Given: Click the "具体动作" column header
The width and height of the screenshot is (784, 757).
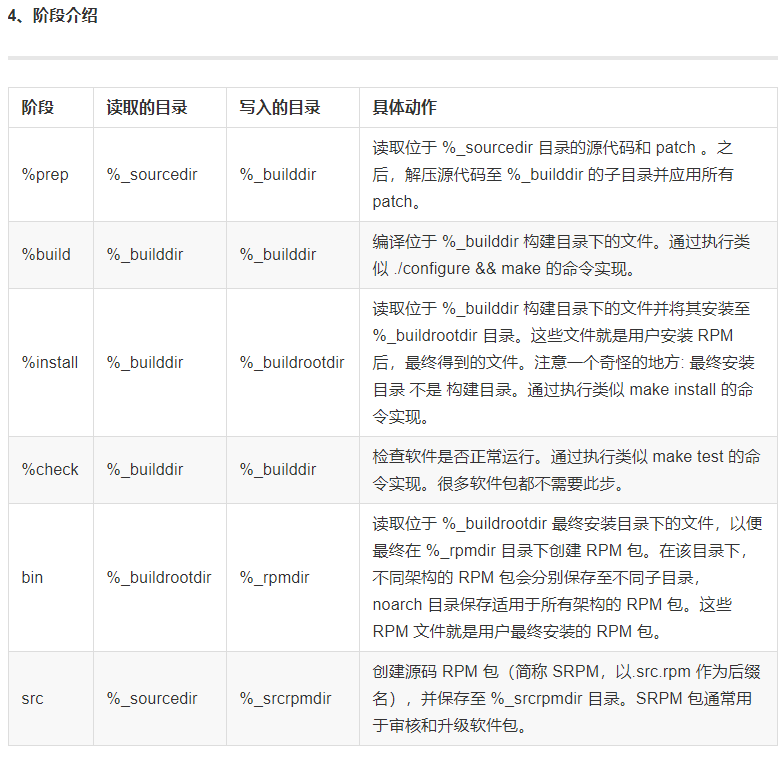Looking at the screenshot, I should (x=404, y=107).
